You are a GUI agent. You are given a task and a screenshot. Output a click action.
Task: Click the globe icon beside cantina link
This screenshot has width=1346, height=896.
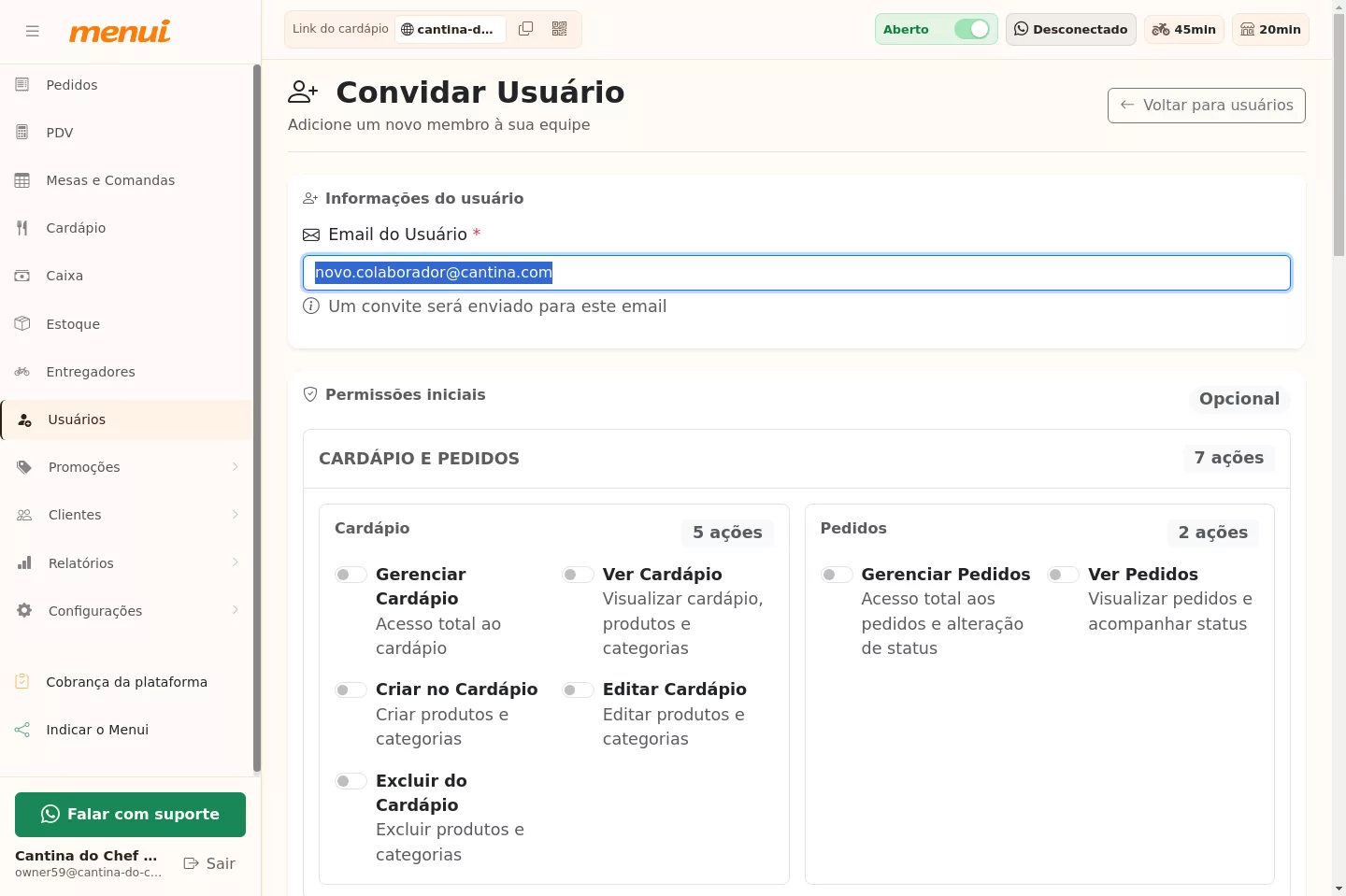(x=407, y=29)
